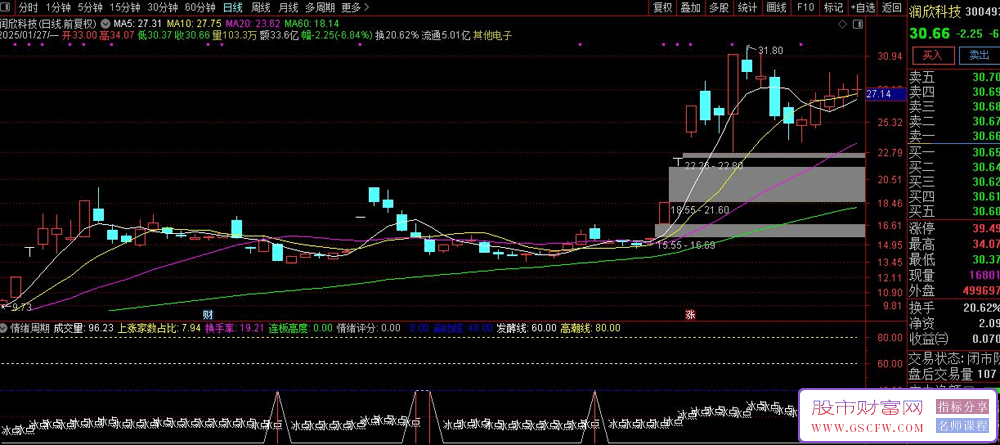Click the 卖五 ask level row
The height and width of the screenshot is (445, 1000).
click(x=953, y=77)
